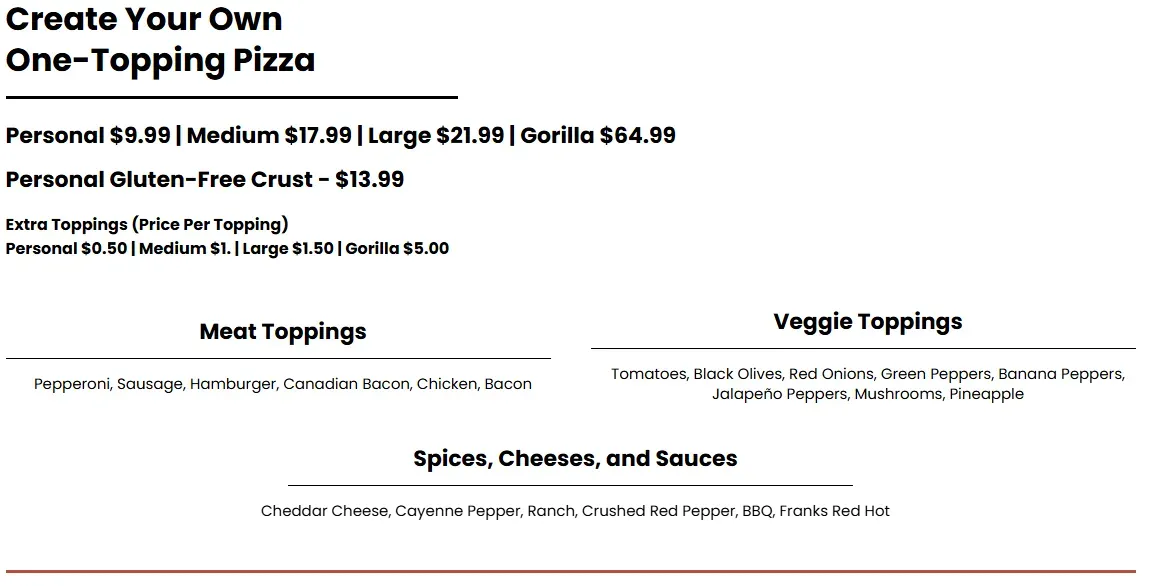Click the Veggie Toppings heading

tap(867, 322)
